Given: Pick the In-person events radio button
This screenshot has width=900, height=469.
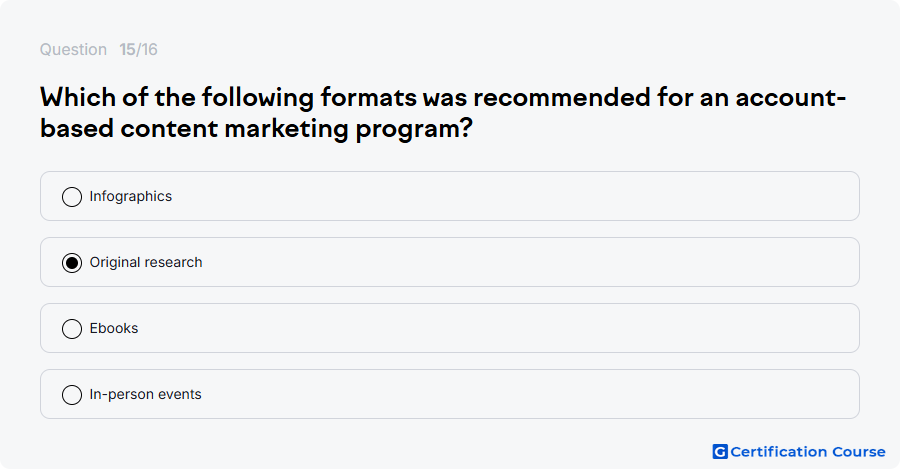Looking at the screenshot, I should 72,395.
